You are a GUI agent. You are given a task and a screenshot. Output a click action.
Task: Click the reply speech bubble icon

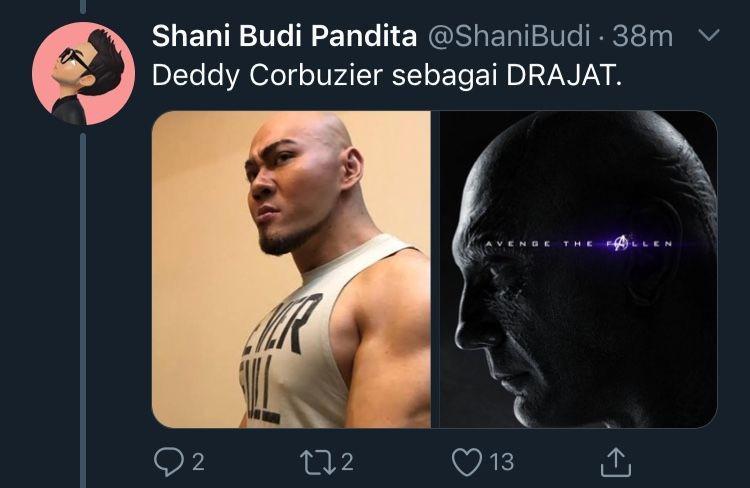click(x=168, y=462)
